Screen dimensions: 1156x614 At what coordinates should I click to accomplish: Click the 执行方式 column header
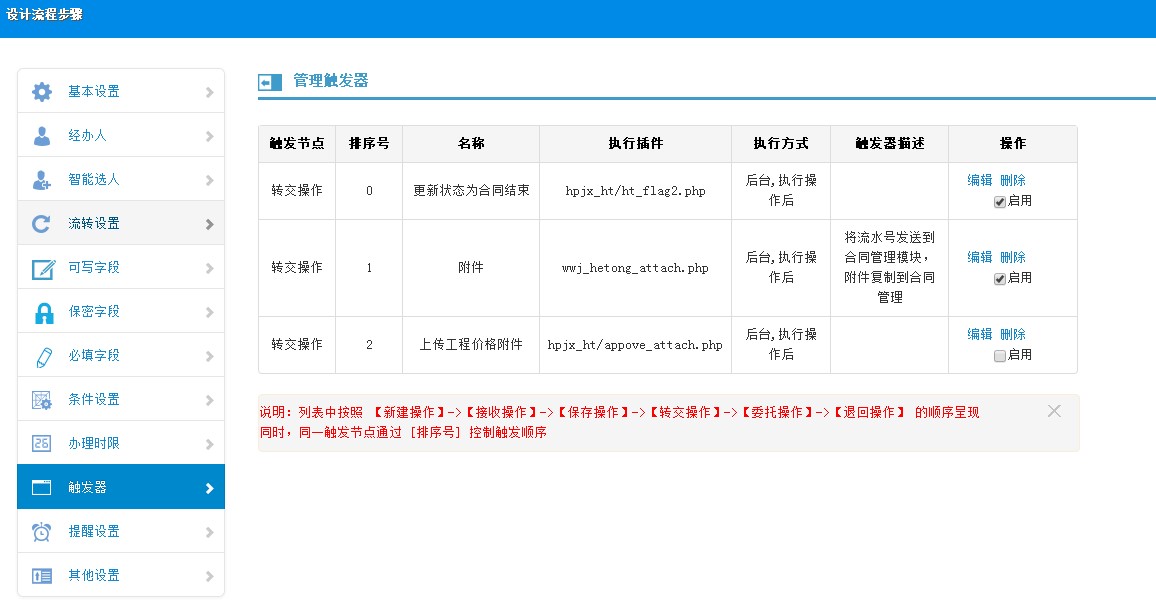tap(781, 144)
